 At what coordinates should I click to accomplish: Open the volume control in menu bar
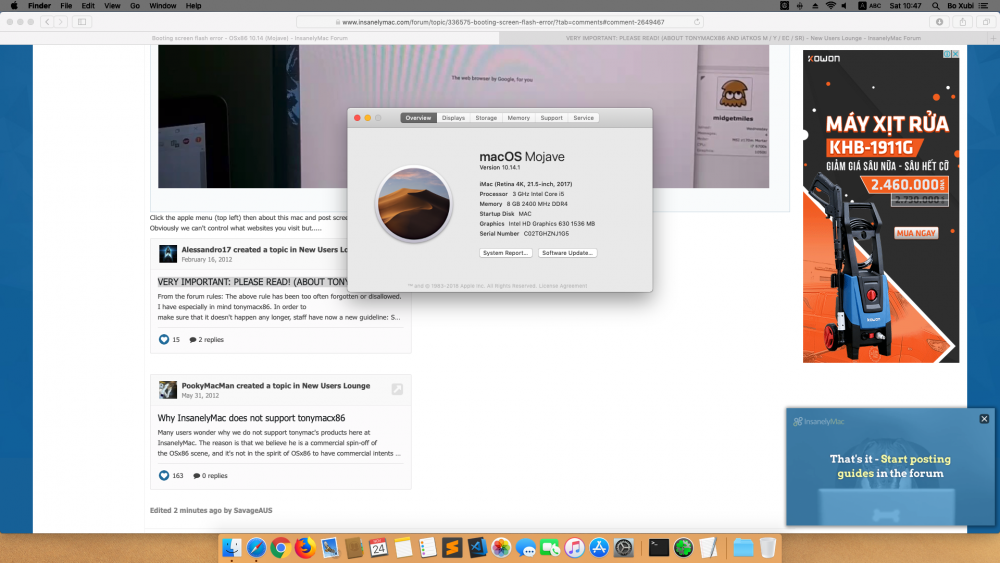tap(844, 6)
